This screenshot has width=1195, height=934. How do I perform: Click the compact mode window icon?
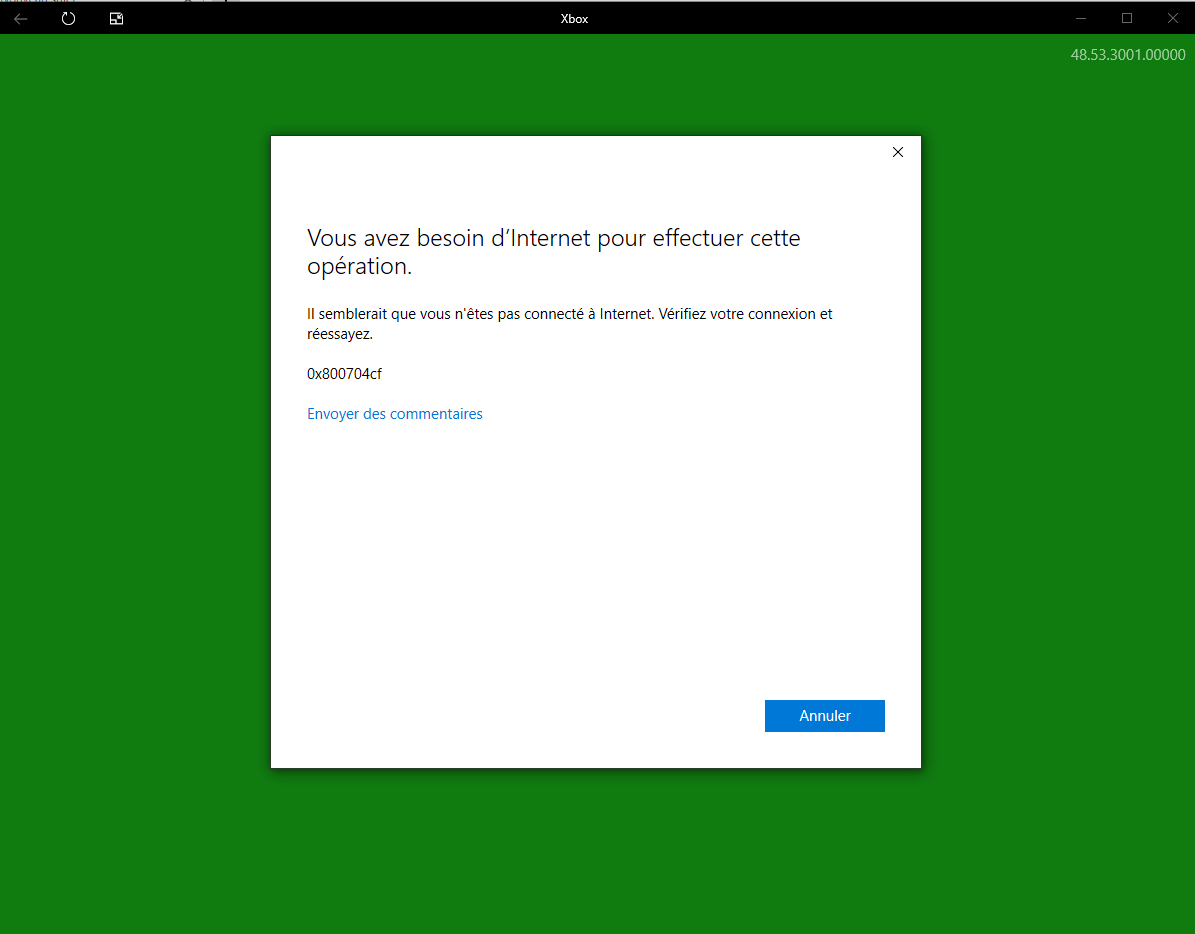(x=116, y=18)
